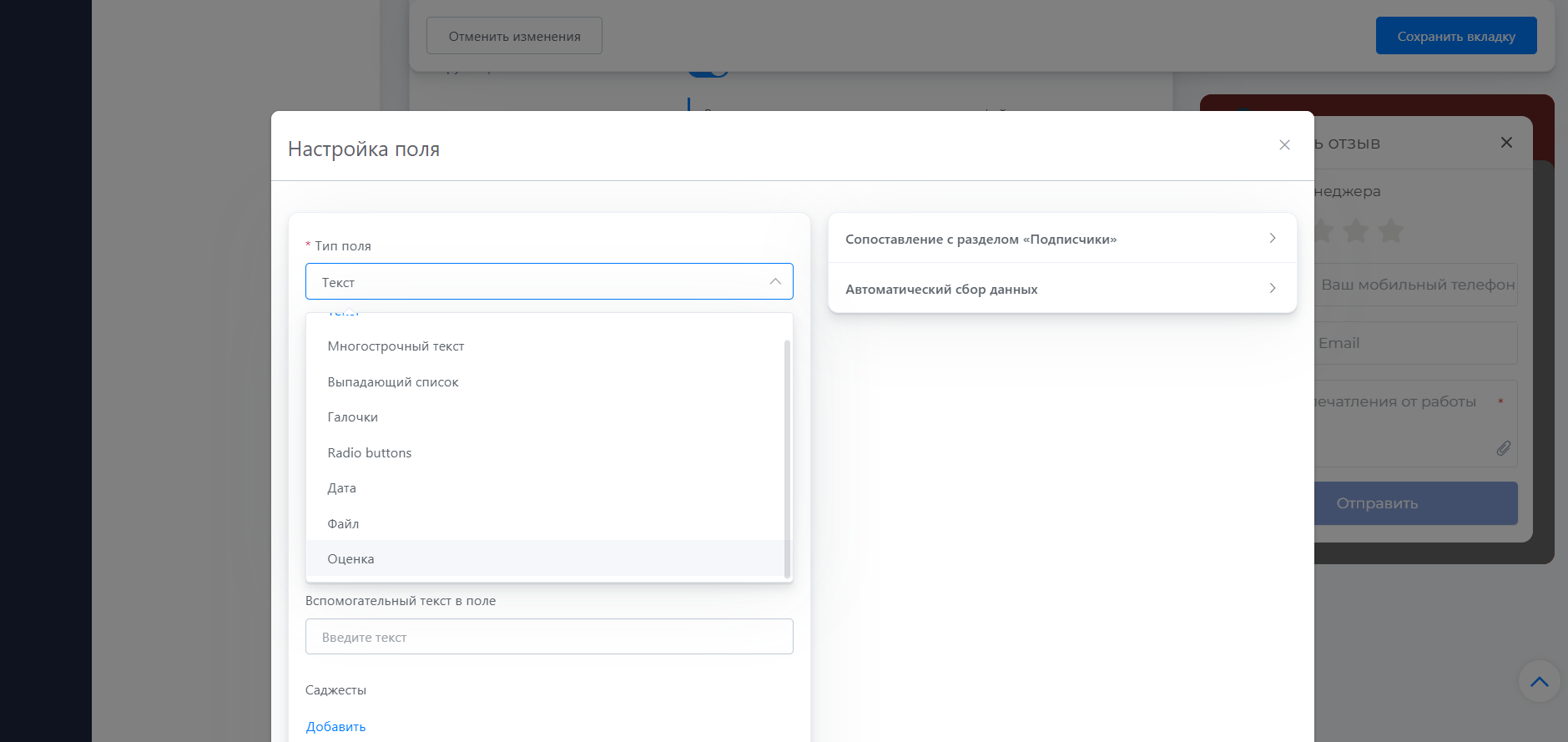Choose the dropdown list field type

pyautogui.click(x=393, y=382)
